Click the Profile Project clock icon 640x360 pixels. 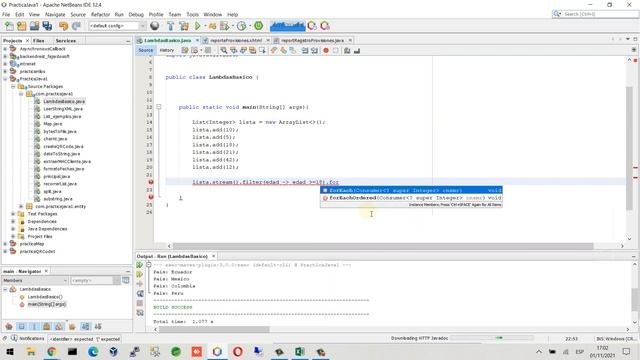point(242,26)
